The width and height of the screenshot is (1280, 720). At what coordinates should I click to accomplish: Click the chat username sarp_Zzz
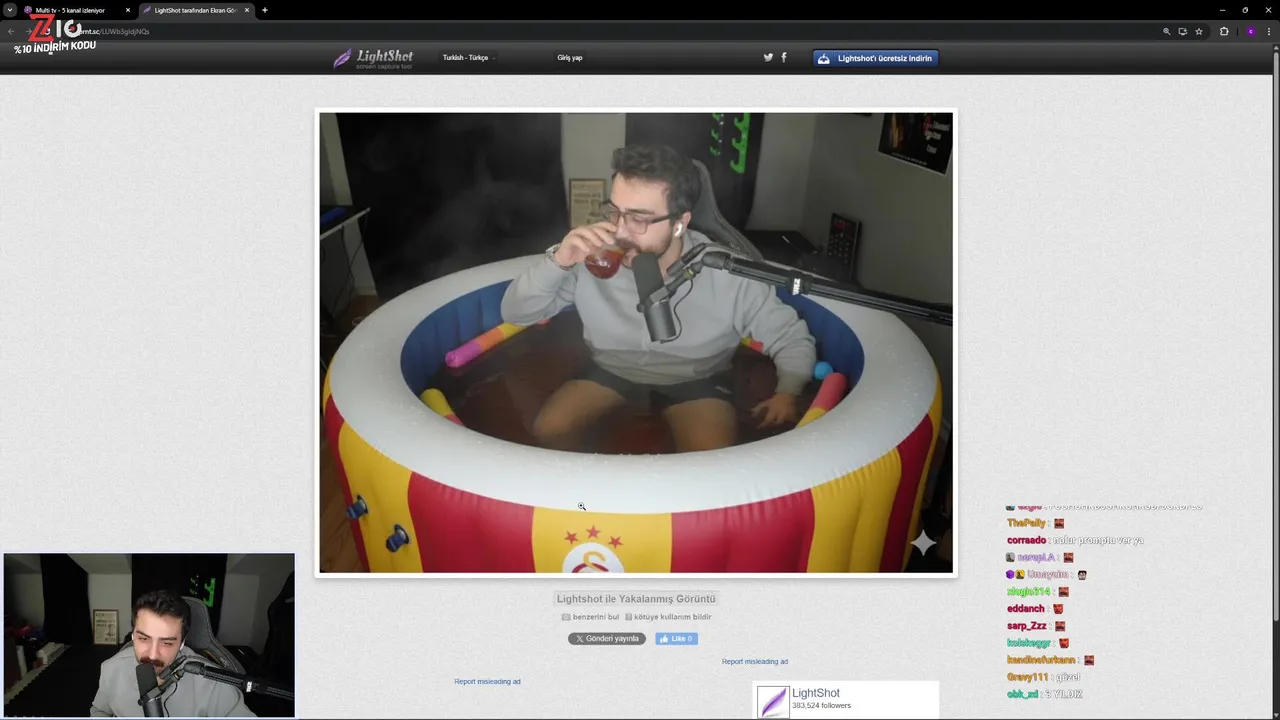(x=1027, y=626)
